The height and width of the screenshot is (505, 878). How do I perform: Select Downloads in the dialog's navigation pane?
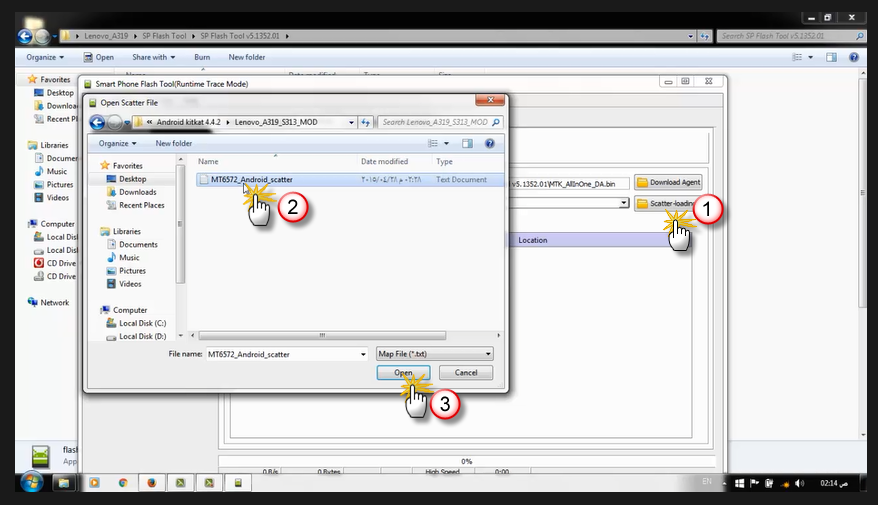(x=137, y=192)
